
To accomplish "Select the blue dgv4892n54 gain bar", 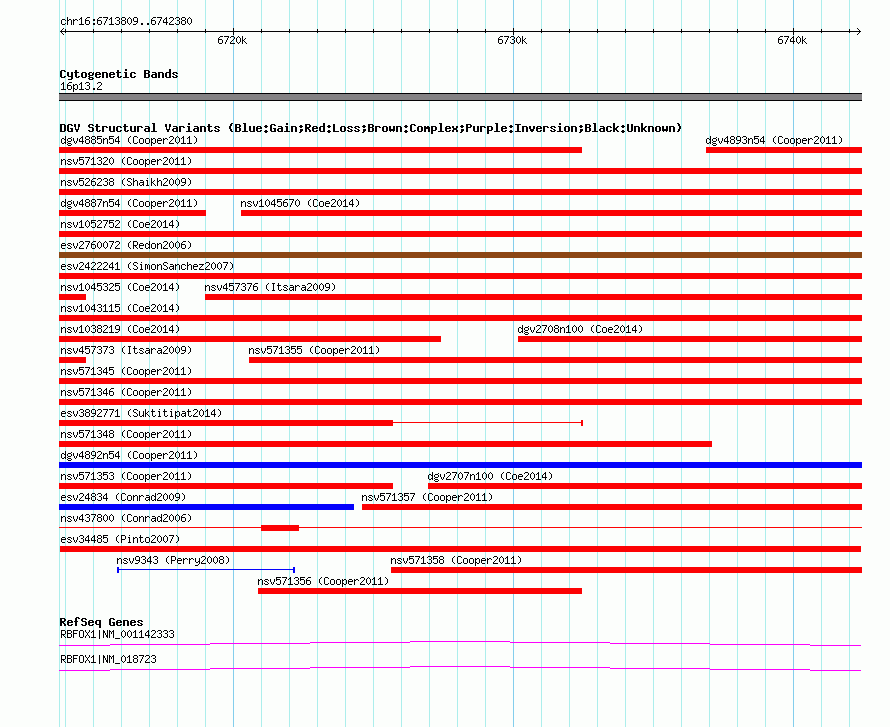I will [460, 465].
